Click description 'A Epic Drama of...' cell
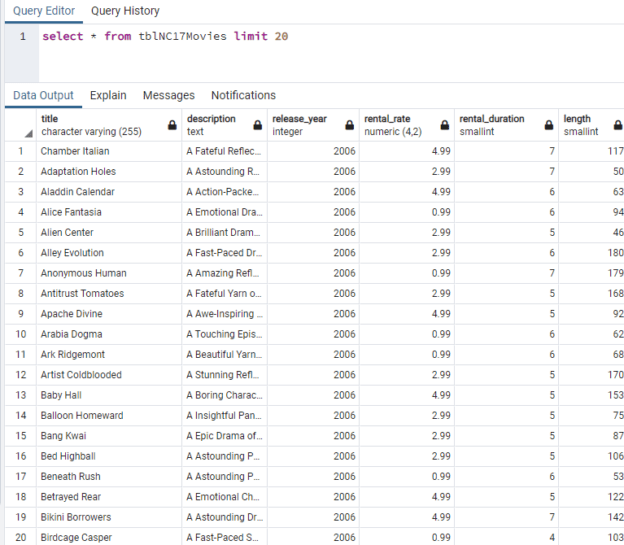624x545 pixels. pyautogui.click(x=224, y=436)
